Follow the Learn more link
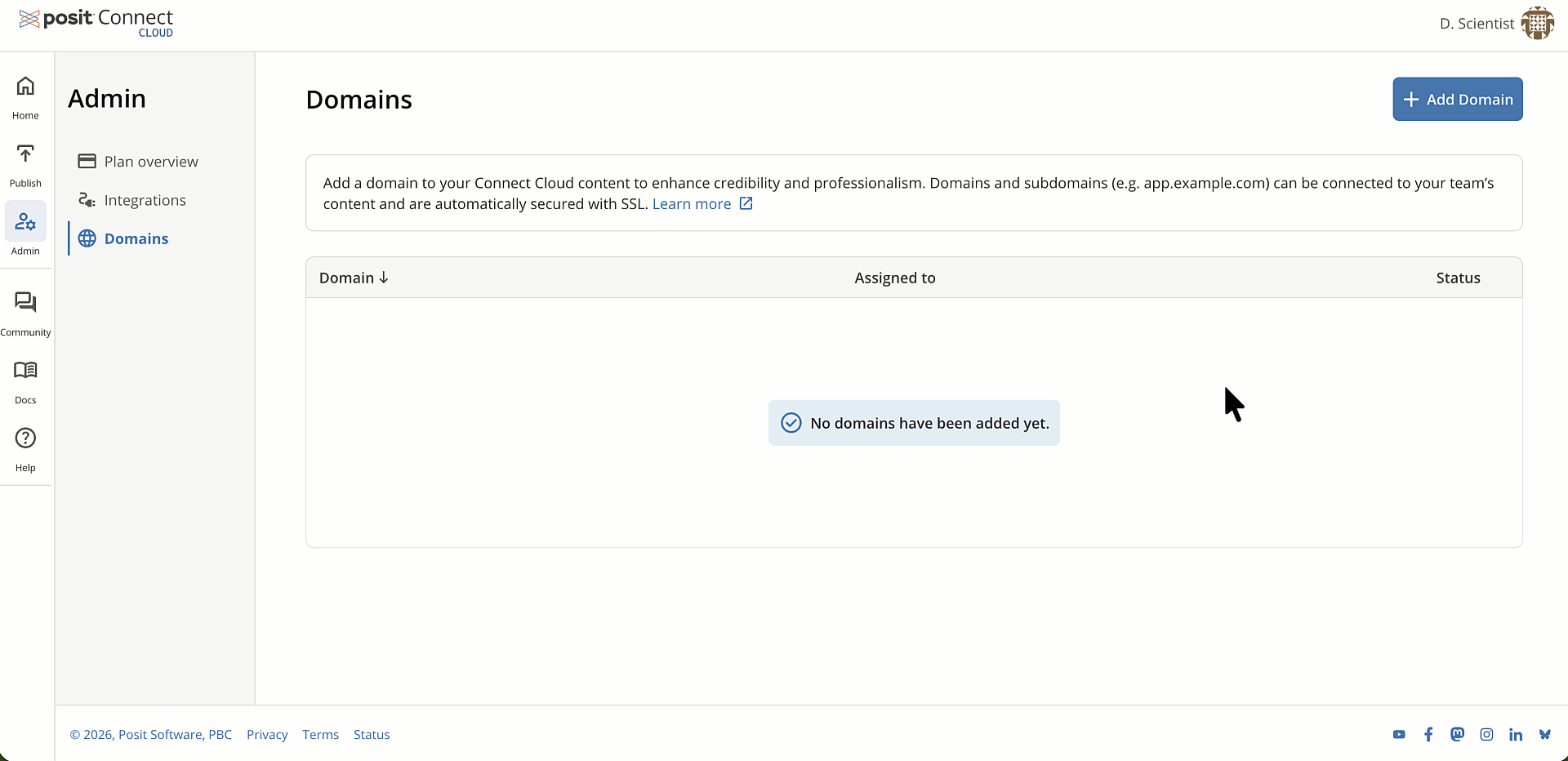Viewport: 1568px width, 761px height. click(692, 204)
